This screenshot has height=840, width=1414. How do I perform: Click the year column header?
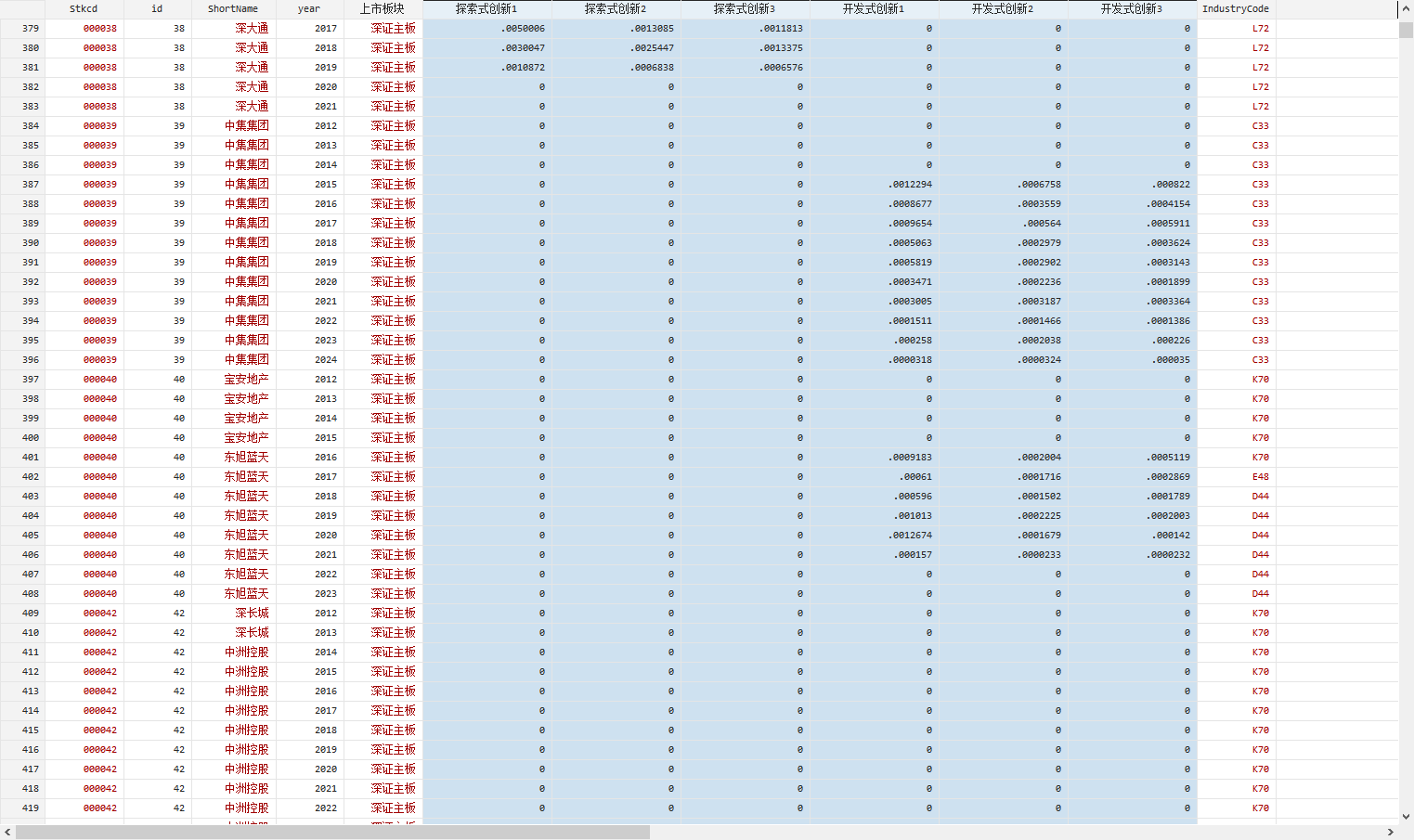coord(309,9)
